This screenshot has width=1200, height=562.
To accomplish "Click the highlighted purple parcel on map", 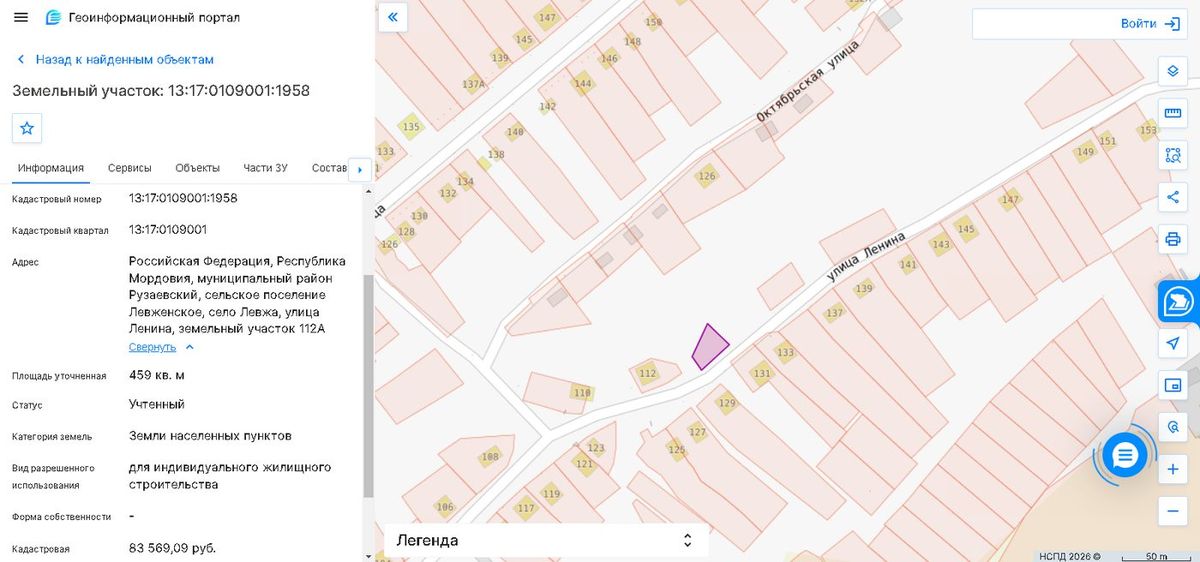I will (x=710, y=347).
